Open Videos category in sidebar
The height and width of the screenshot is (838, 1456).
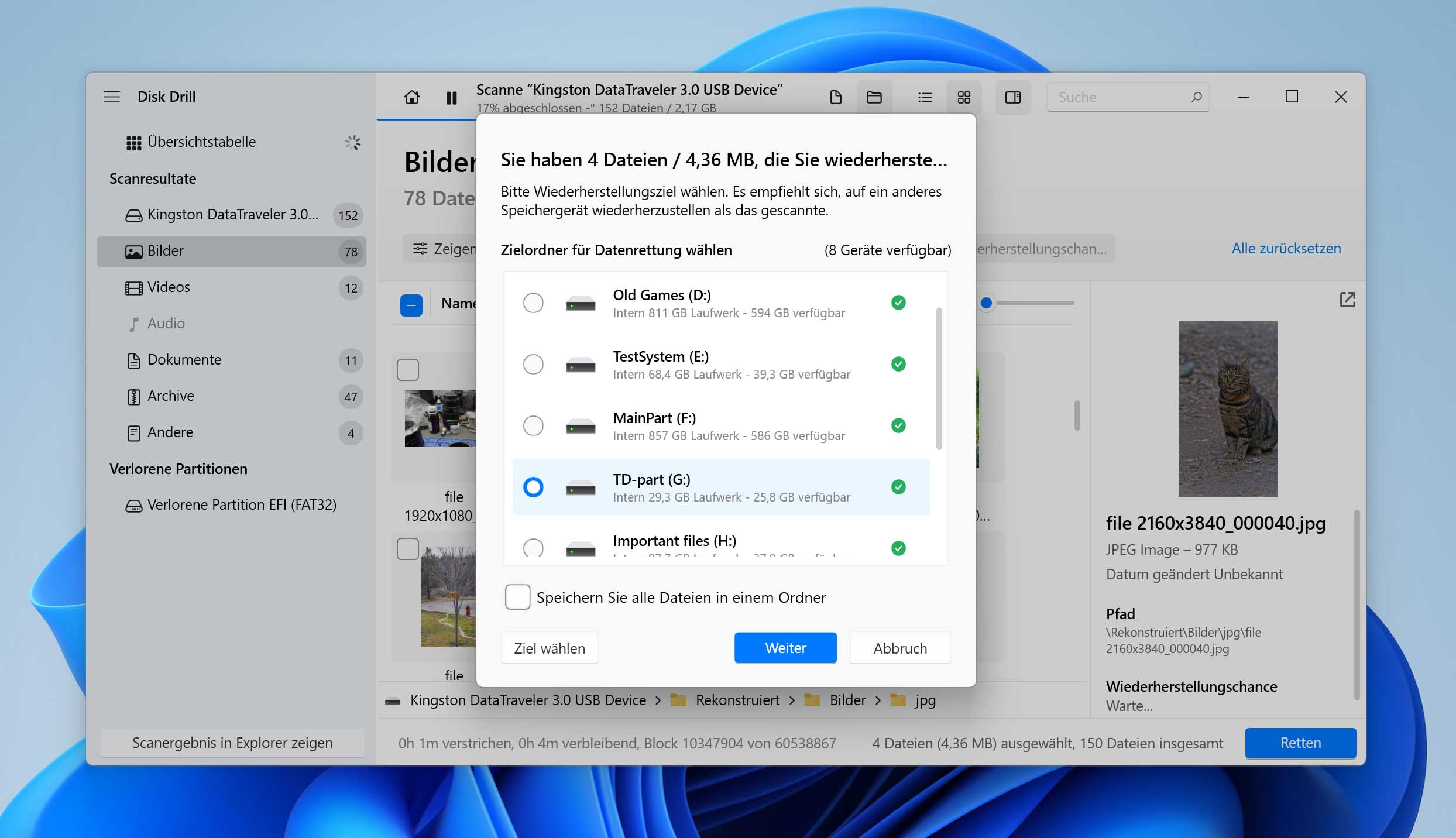(232, 287)
